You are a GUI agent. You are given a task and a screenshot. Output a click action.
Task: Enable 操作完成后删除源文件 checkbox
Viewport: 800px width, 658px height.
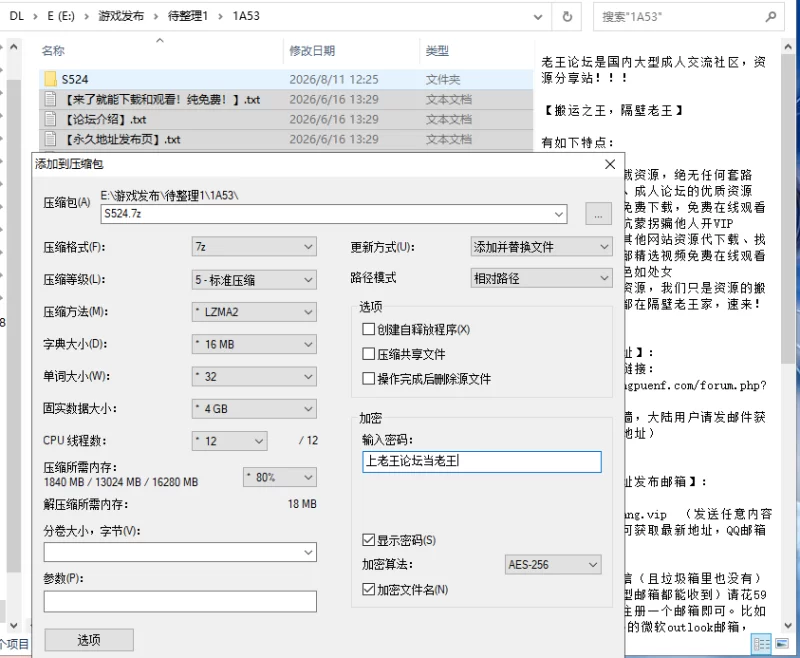pyautogui.click(x=368, y=378)
